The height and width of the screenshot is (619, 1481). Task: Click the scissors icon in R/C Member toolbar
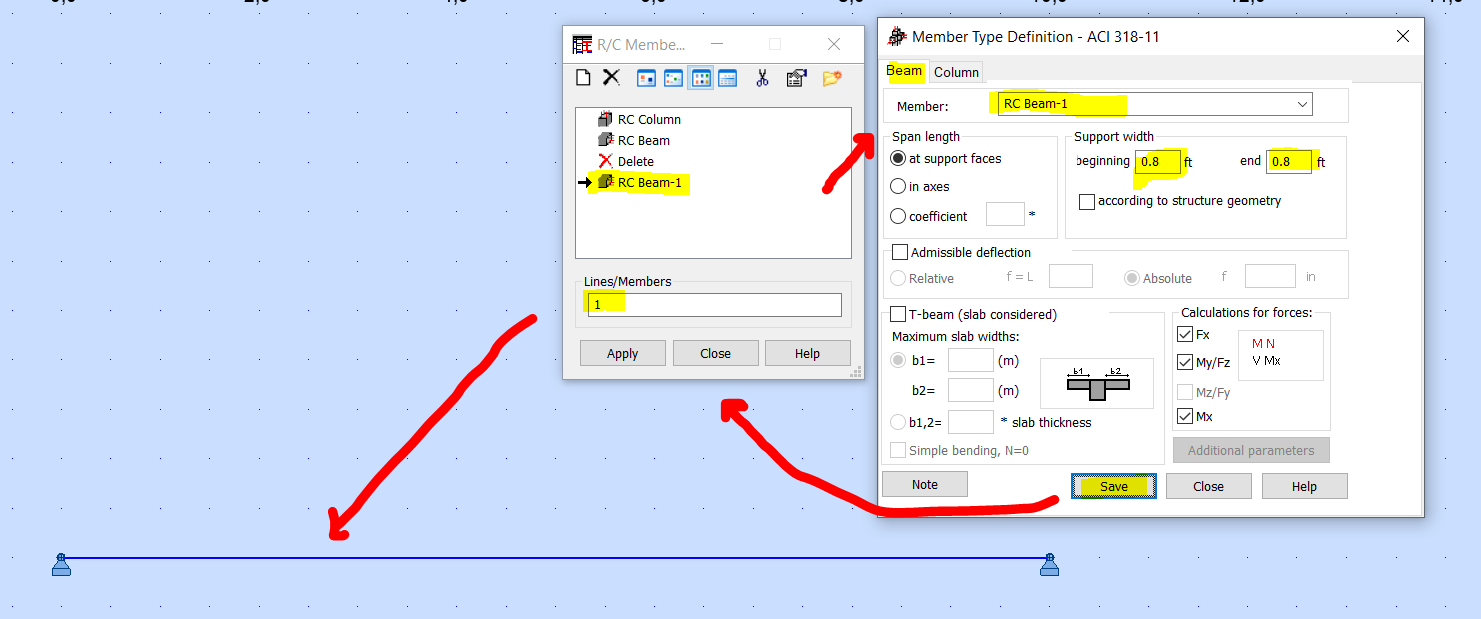[x=762, y=78]
